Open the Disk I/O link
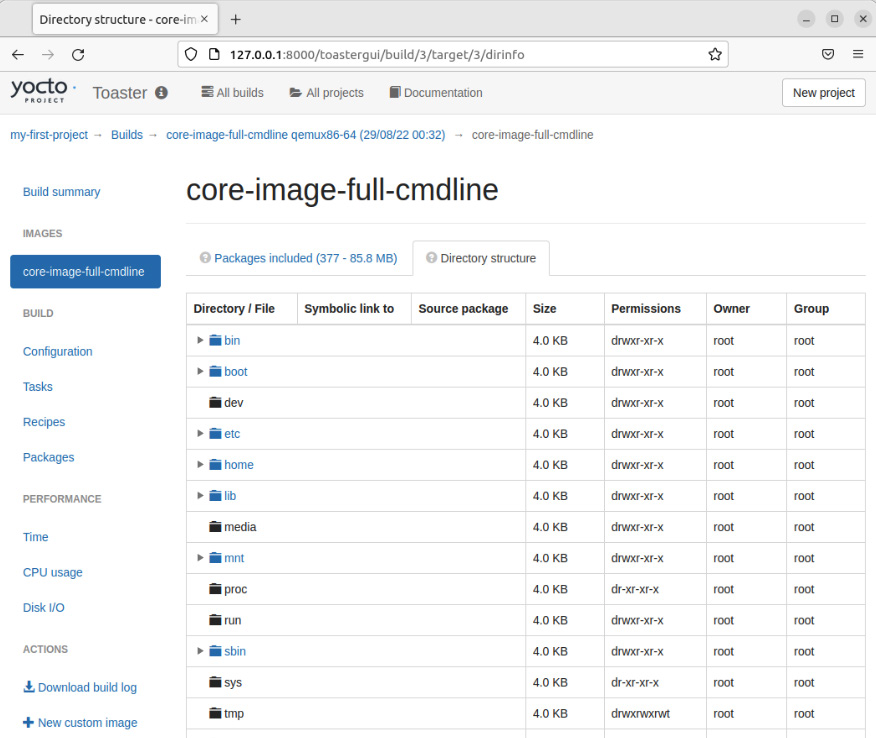Image resolution: width=876 pixels, height=738 pixels. coord(44,607)
